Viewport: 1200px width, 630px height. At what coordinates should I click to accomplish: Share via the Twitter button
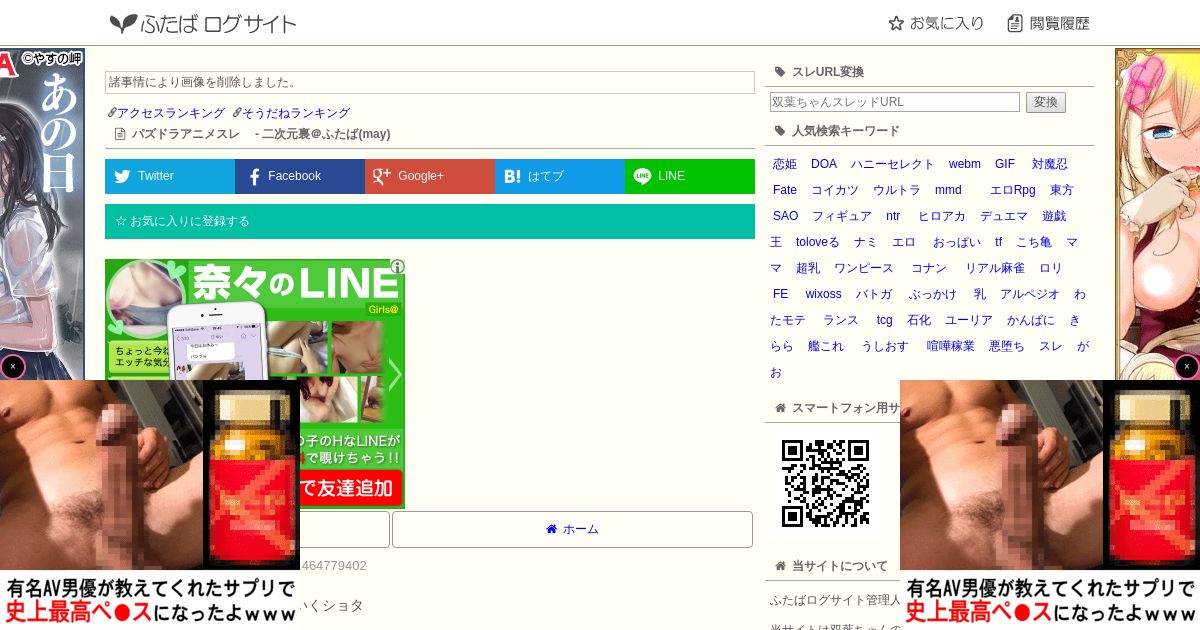pos(170,176)
